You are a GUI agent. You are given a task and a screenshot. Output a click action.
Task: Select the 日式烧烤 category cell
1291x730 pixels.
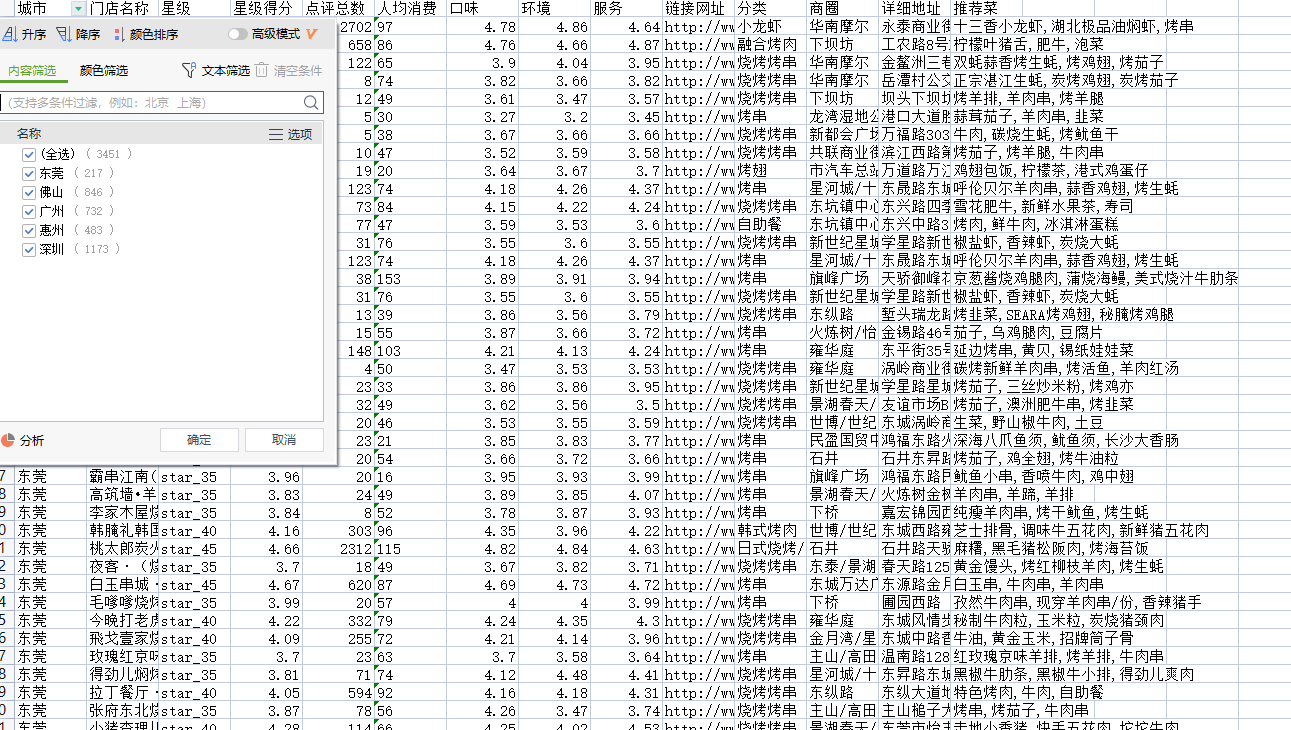click(x=770, y=549)
